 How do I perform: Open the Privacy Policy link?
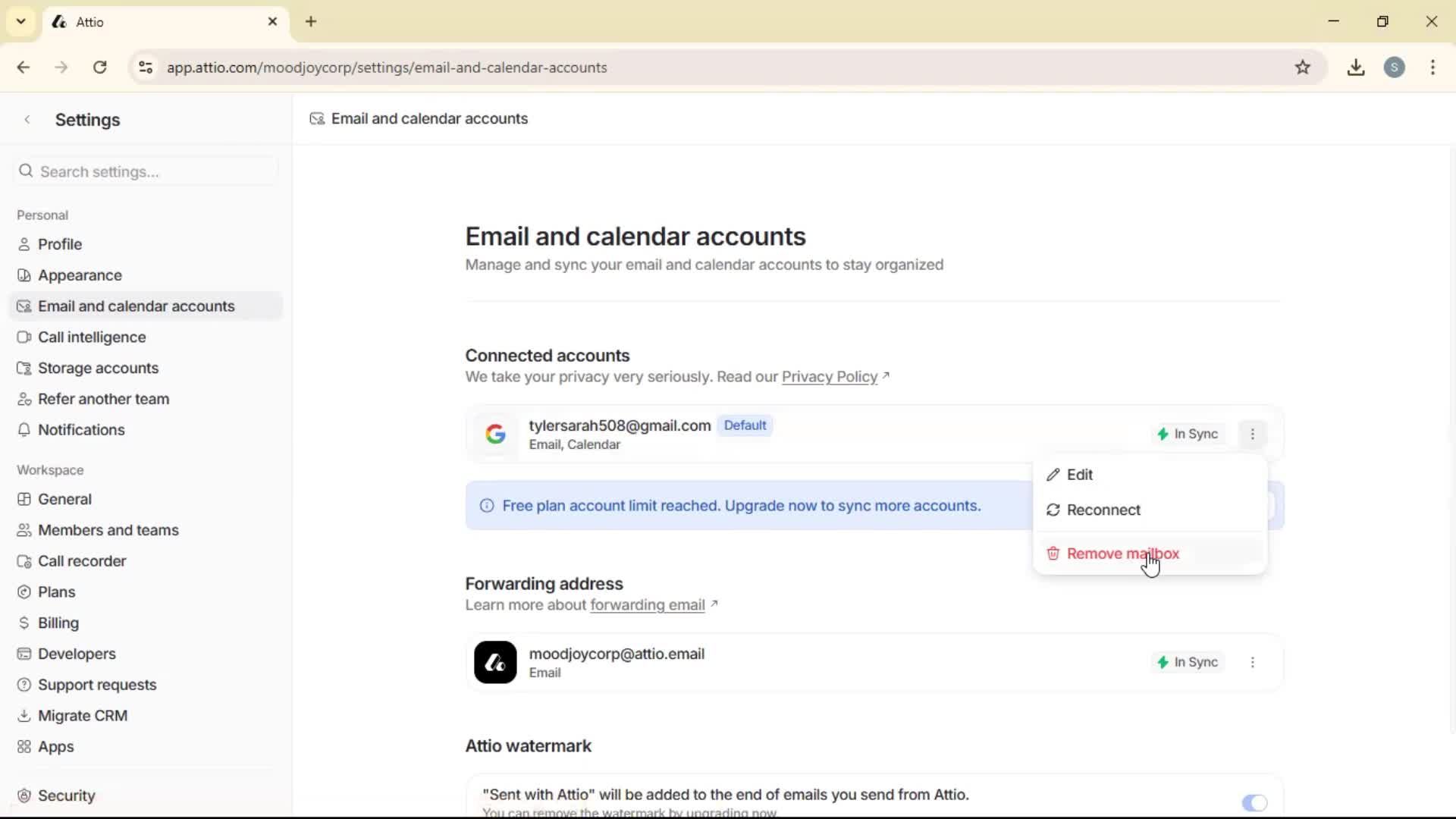(829, 377)
